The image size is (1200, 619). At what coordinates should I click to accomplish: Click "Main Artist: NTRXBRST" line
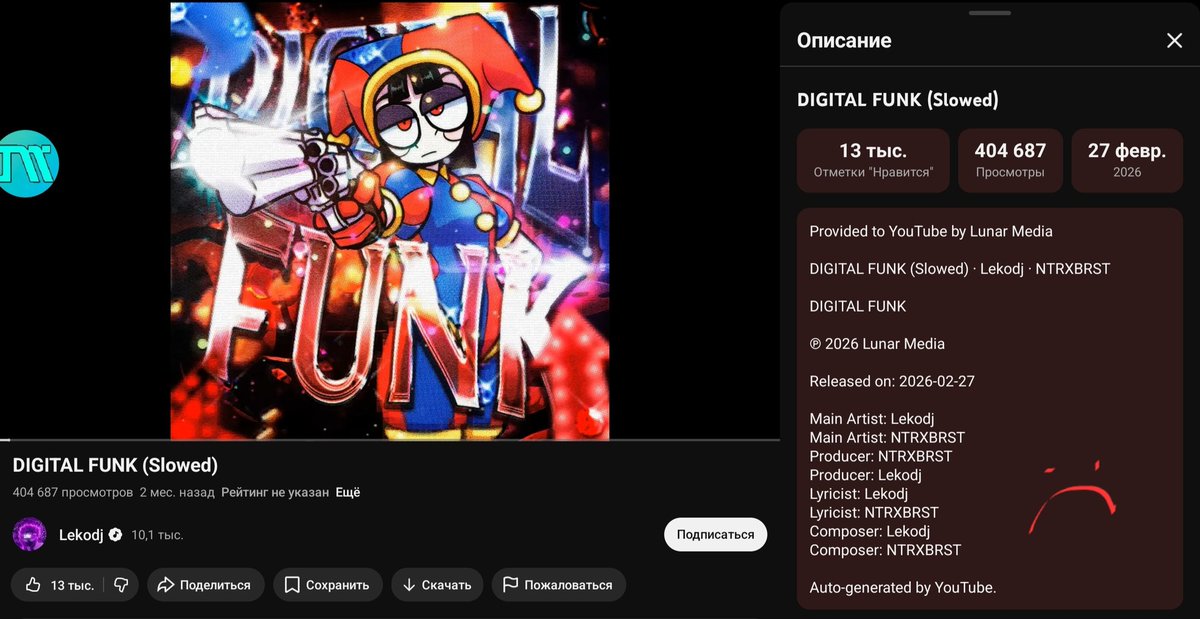coord(887,437)
